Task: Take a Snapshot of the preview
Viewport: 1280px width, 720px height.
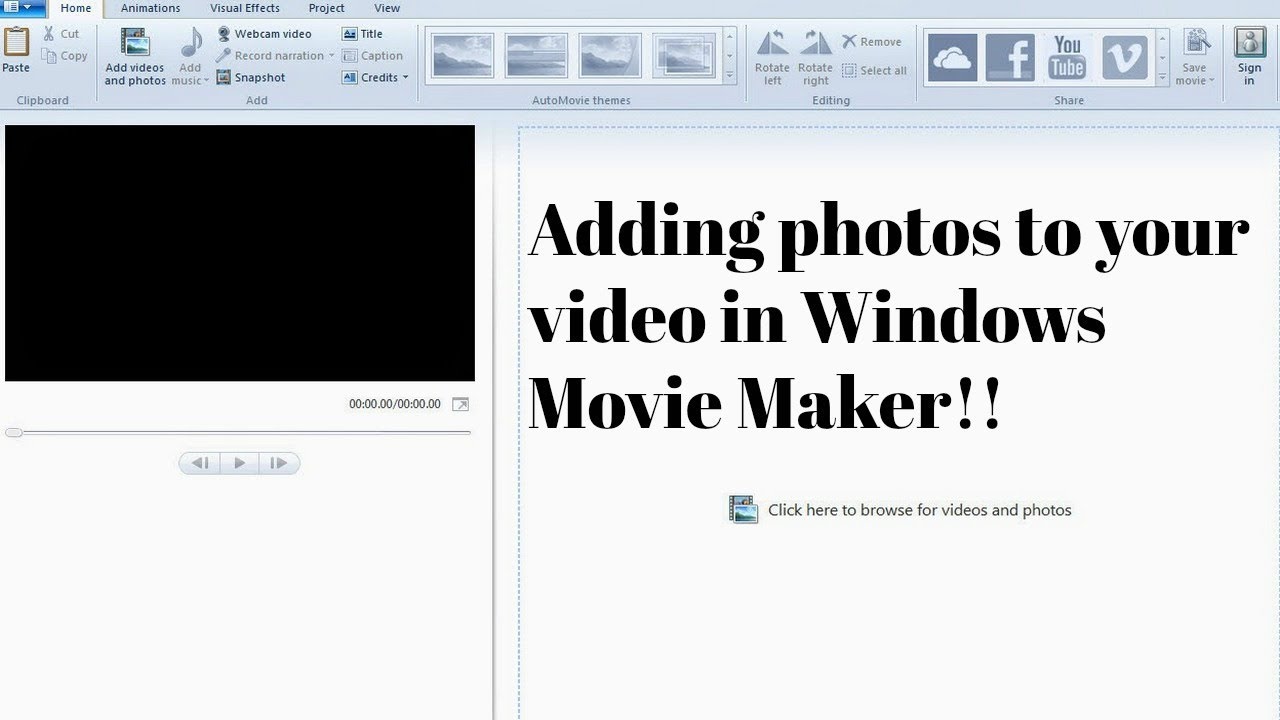Action: point(252,78)
